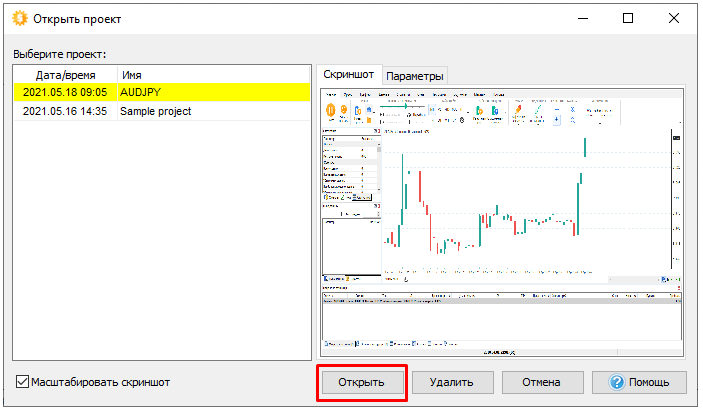This screenshot has height=412, width=703.
Task: Click empty area below the project list rows
Action: [x=160, y=250]
